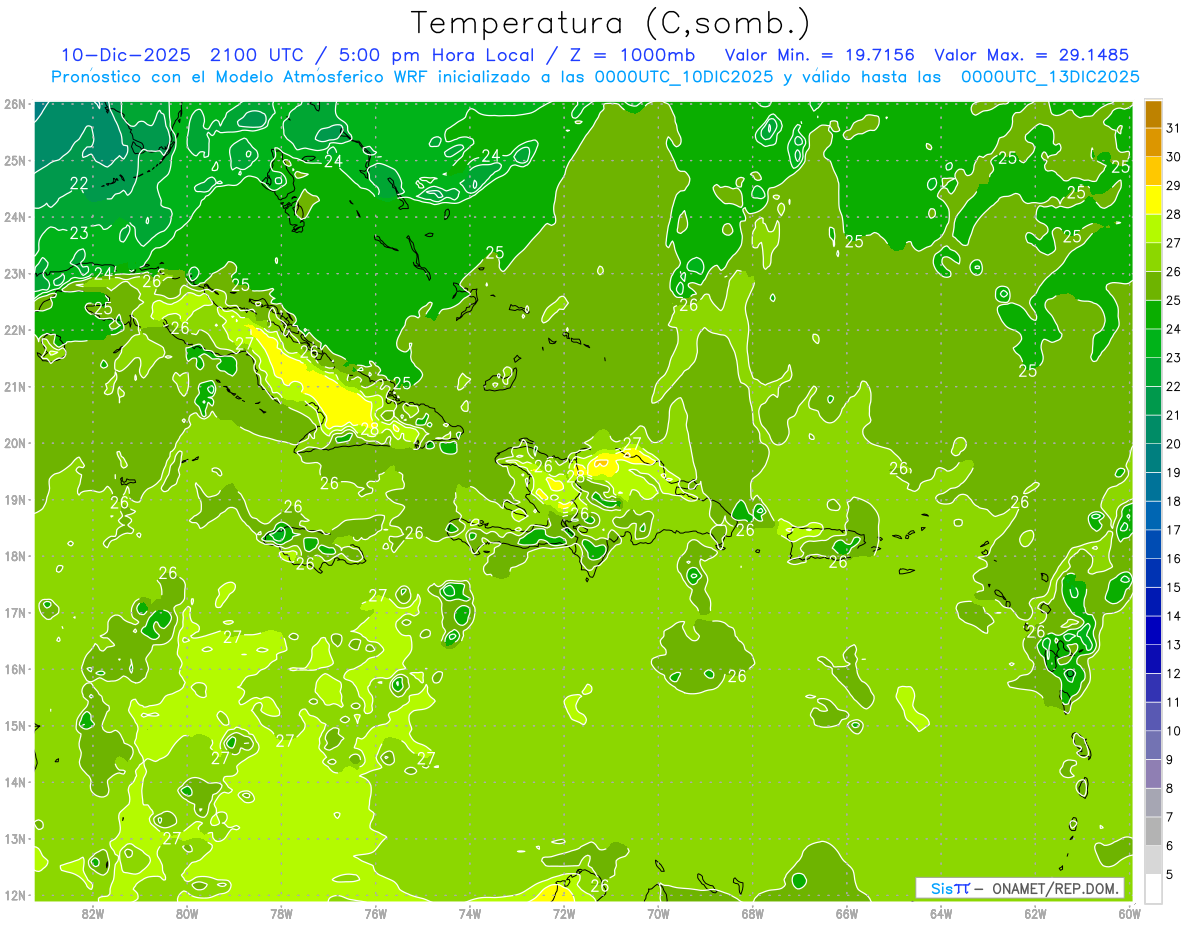1200x927 pixels.
Task: Pick the dark blue swatch between legend values 13 and 14
Action: click(x=1153, y=630)
